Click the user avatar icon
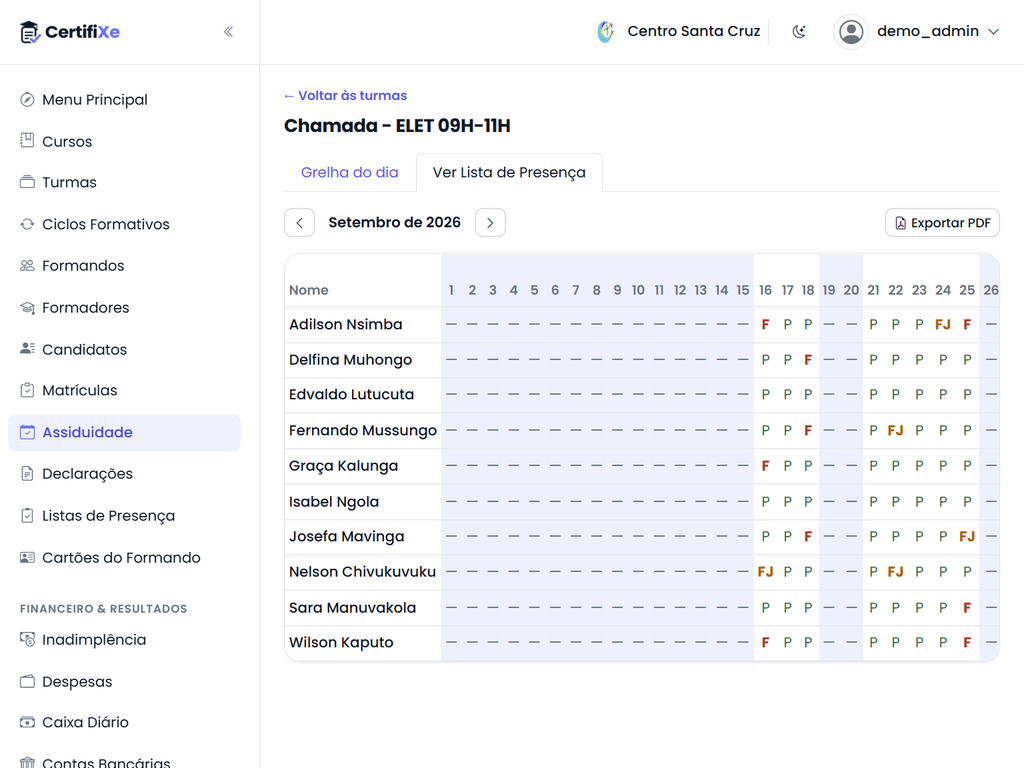Image resolution: width=1024 pixels, height=768 pixels. coord(851,31)
